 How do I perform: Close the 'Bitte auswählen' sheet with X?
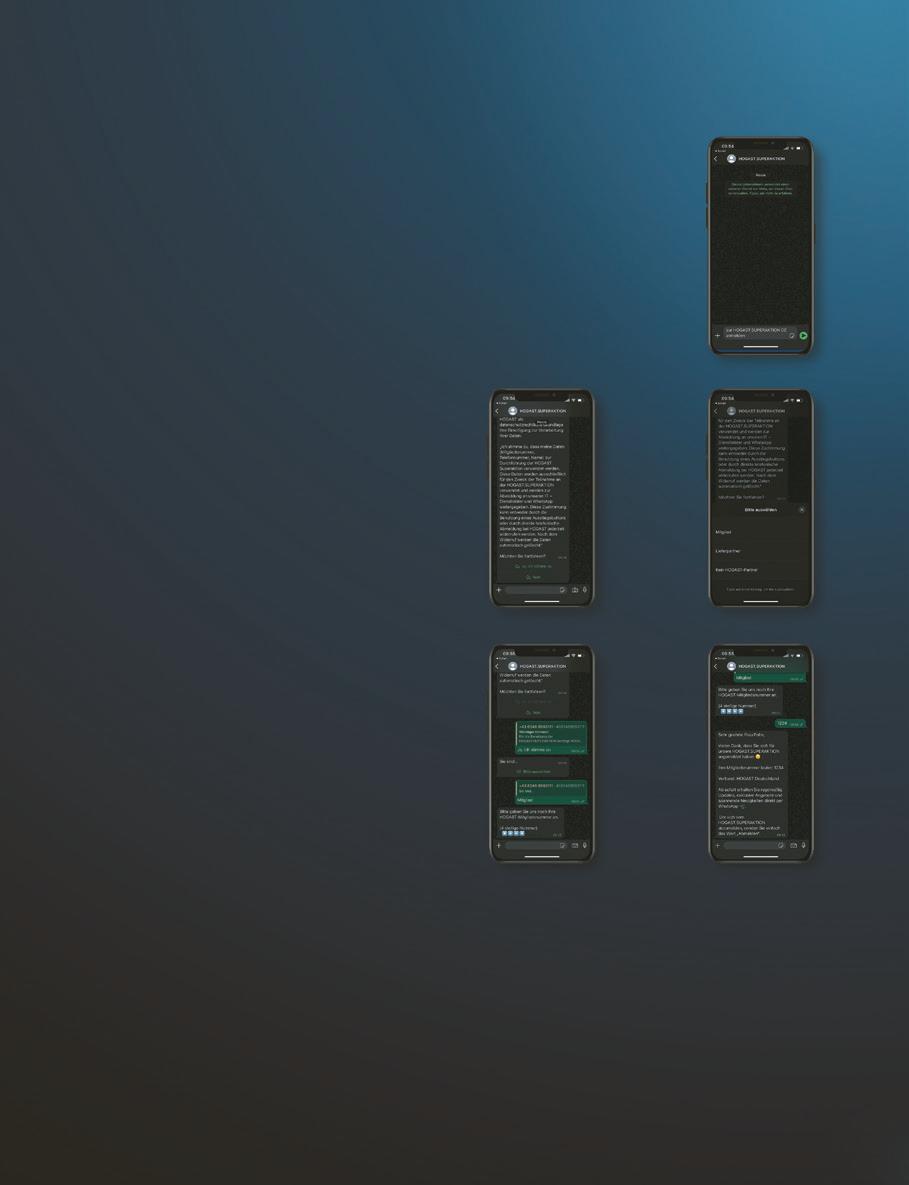click(802, 509)
